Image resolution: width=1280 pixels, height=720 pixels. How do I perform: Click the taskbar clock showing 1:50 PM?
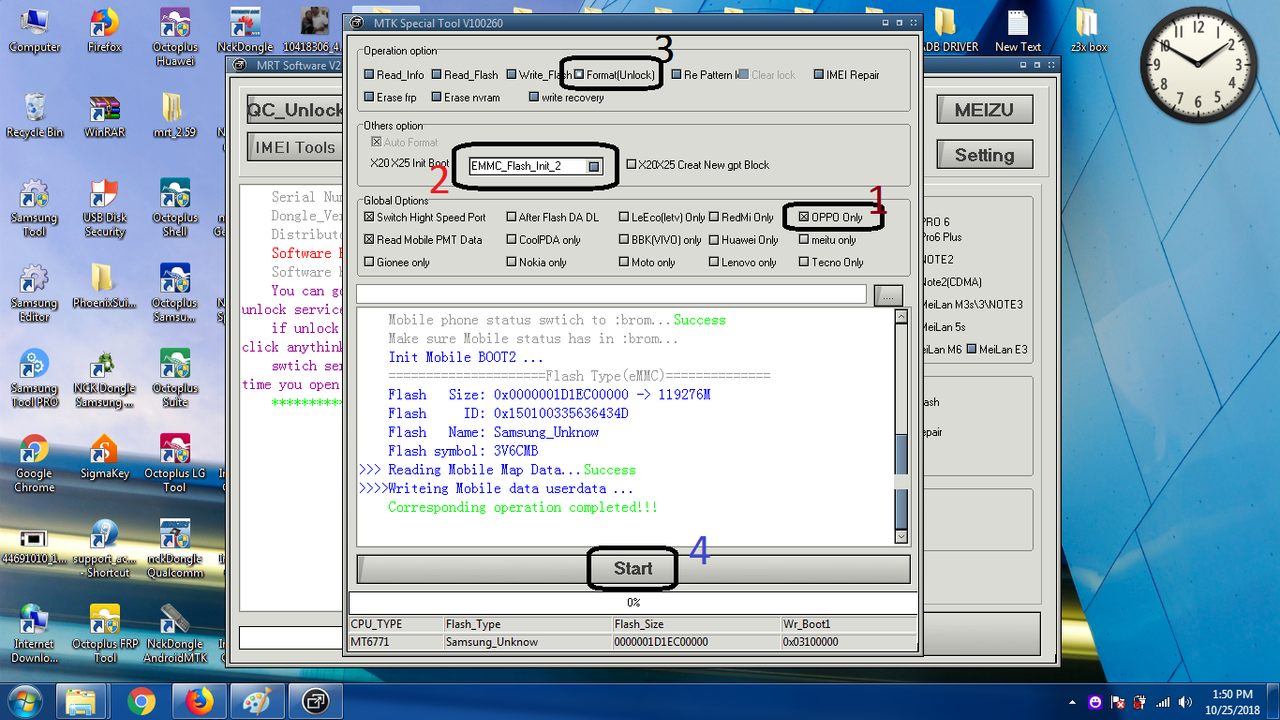pos(1231,701)
